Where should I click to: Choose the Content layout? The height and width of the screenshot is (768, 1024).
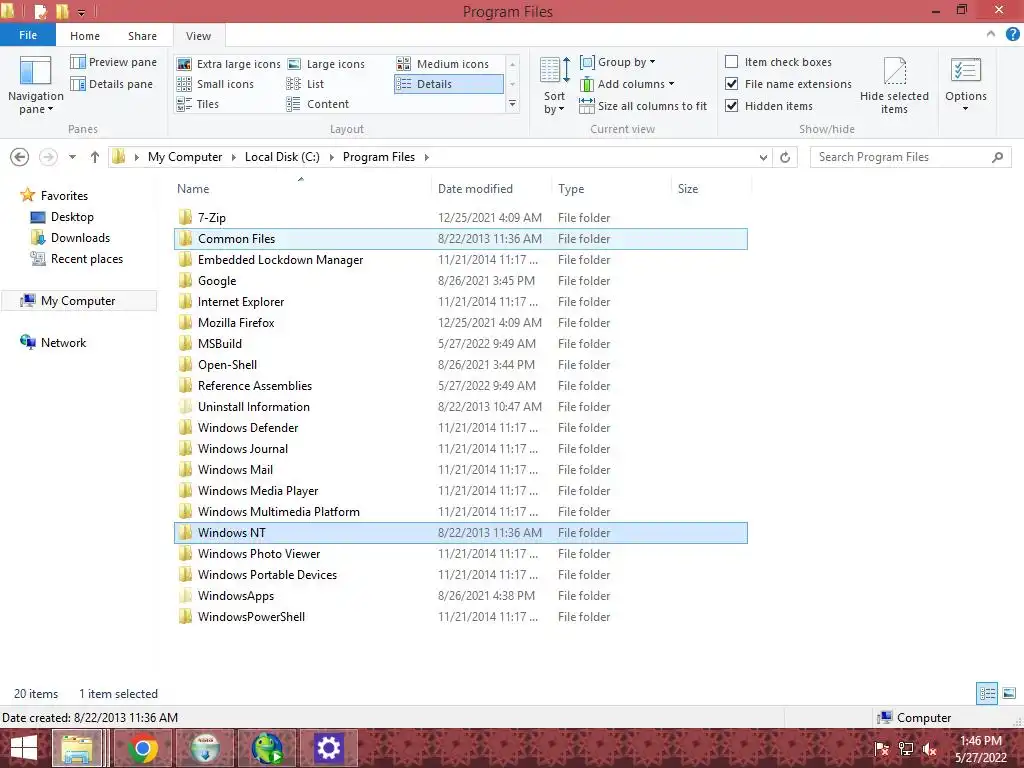point(318,104)
